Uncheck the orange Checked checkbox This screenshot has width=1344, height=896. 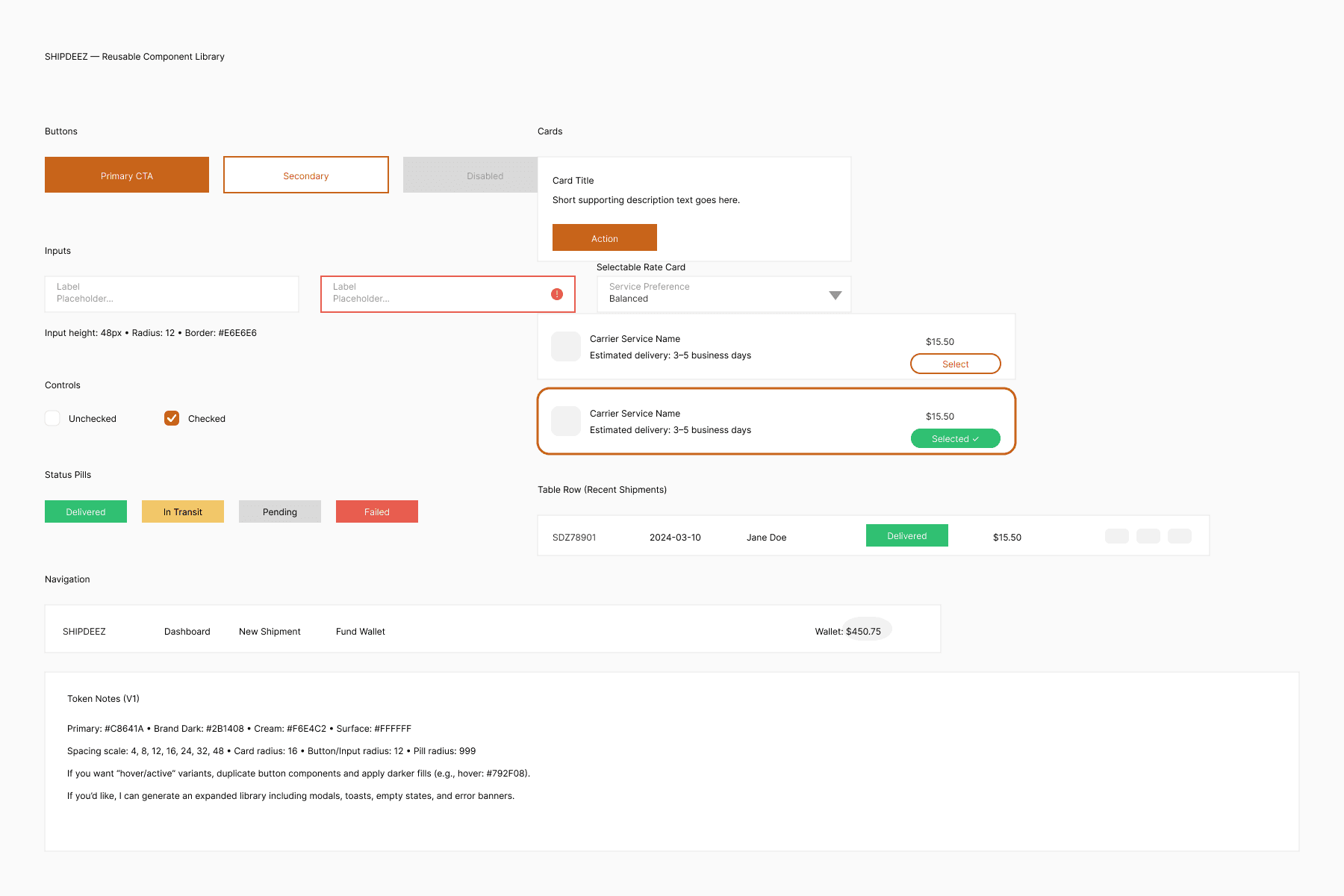(172, 418)
